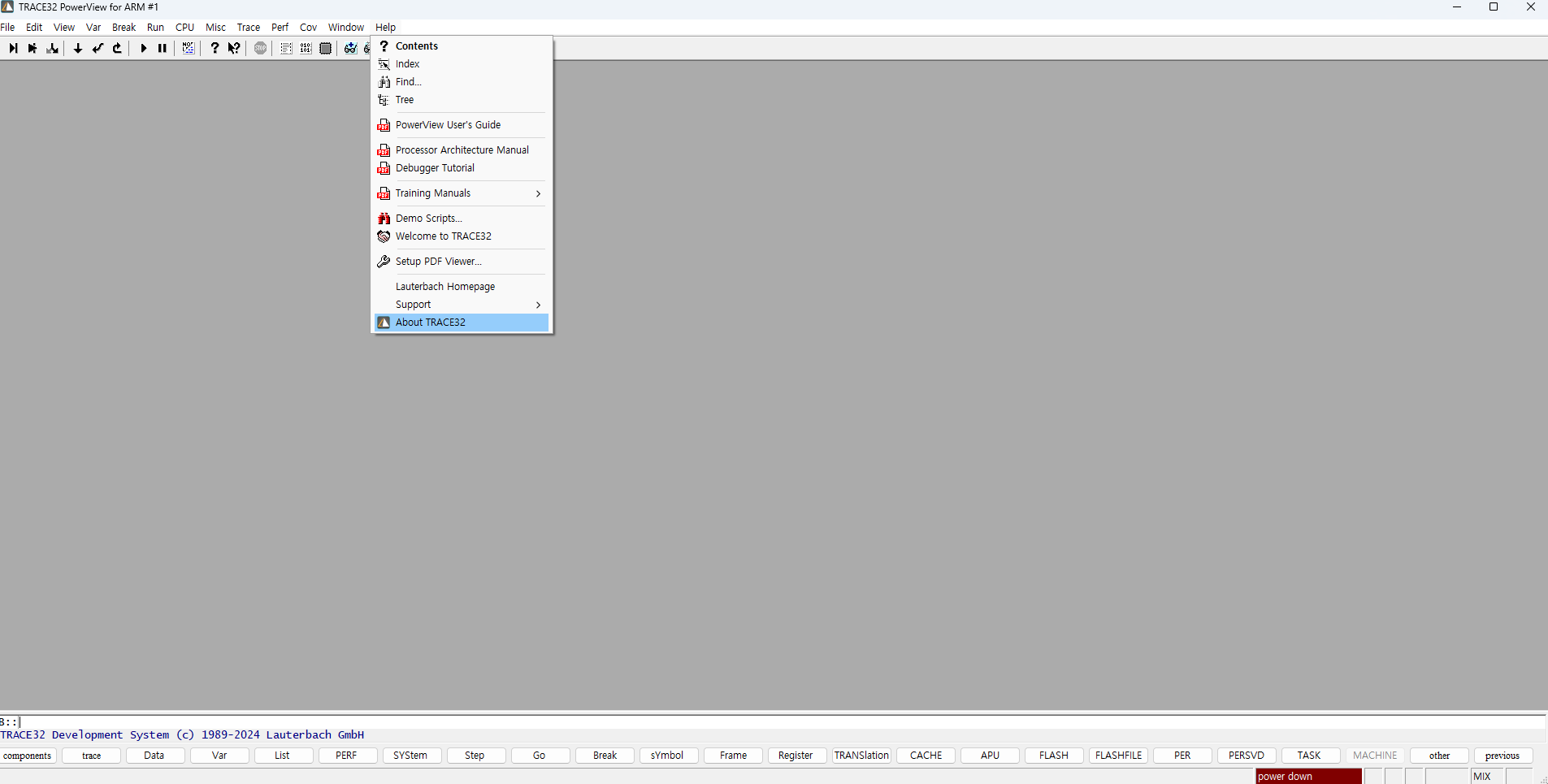Click the Register softkey button

pyautogui.click(x=796, y=756)
